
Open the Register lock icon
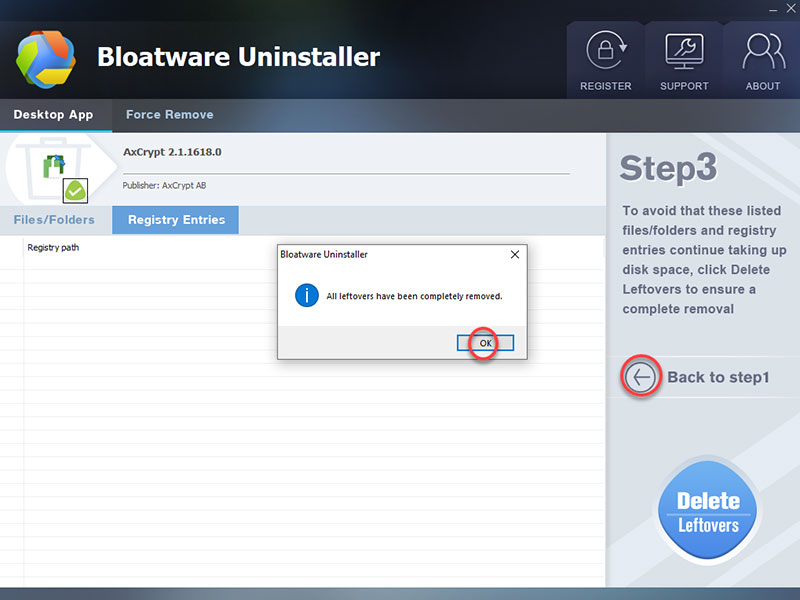tap(606, 51)
